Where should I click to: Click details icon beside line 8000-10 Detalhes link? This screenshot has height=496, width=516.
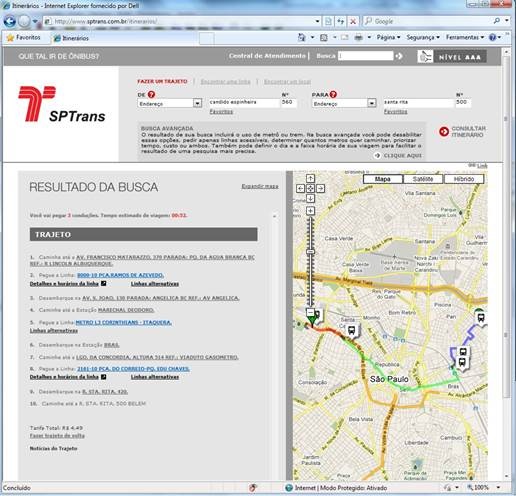click(x=104, y=283)
